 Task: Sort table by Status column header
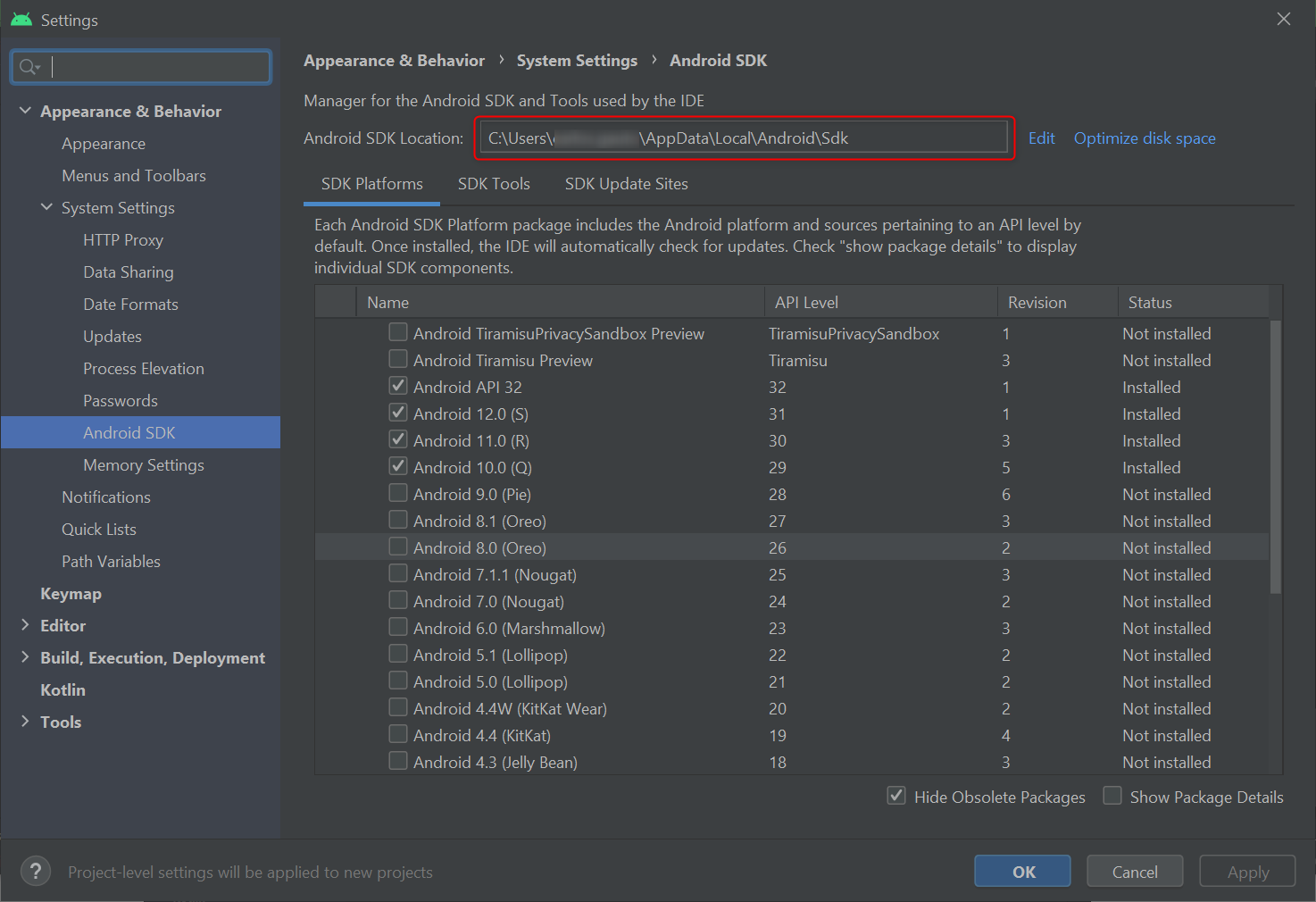point(1193,303)
